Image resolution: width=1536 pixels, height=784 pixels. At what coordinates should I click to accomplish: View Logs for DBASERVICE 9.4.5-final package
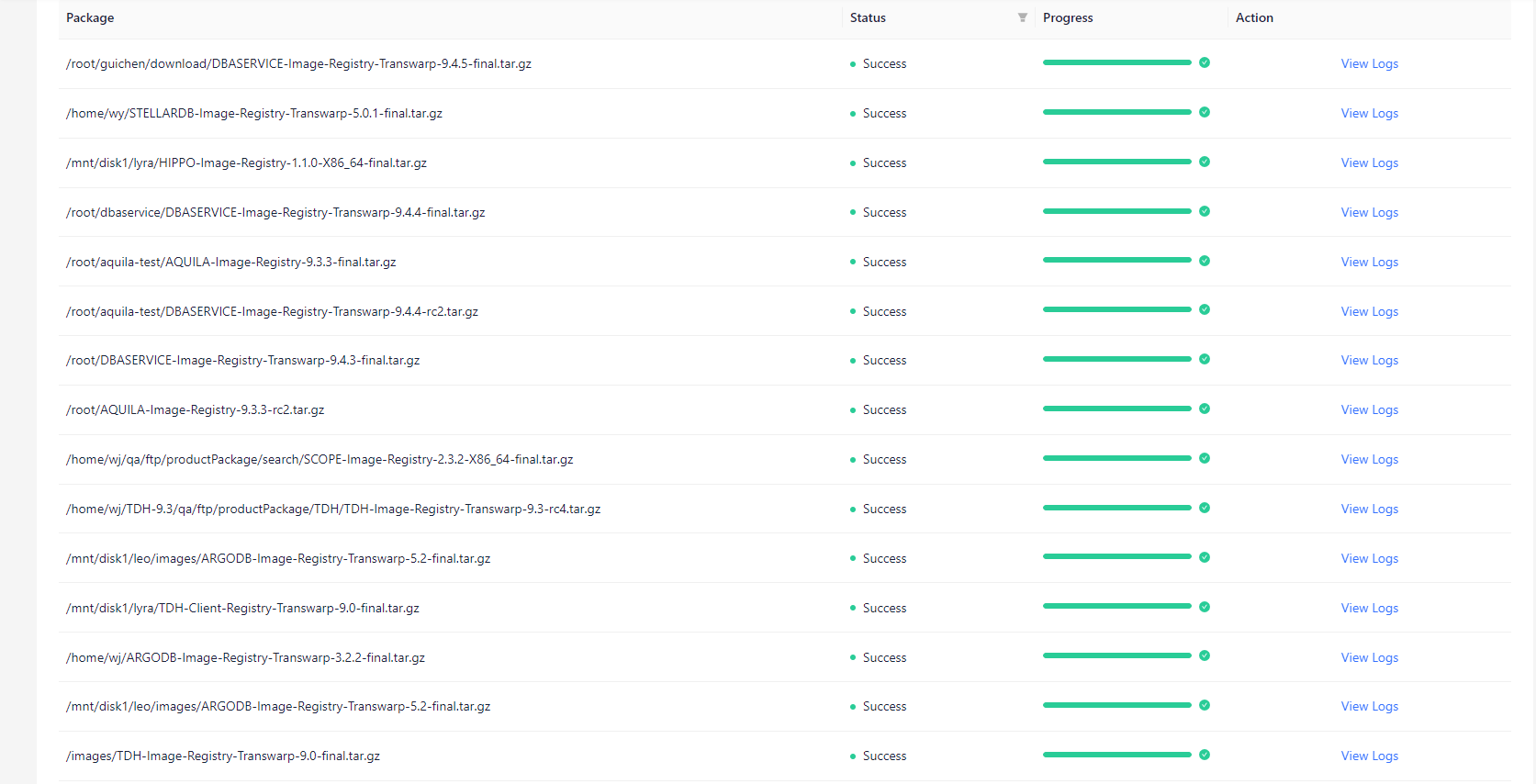pyautogui.click(x=1370, y=63)
